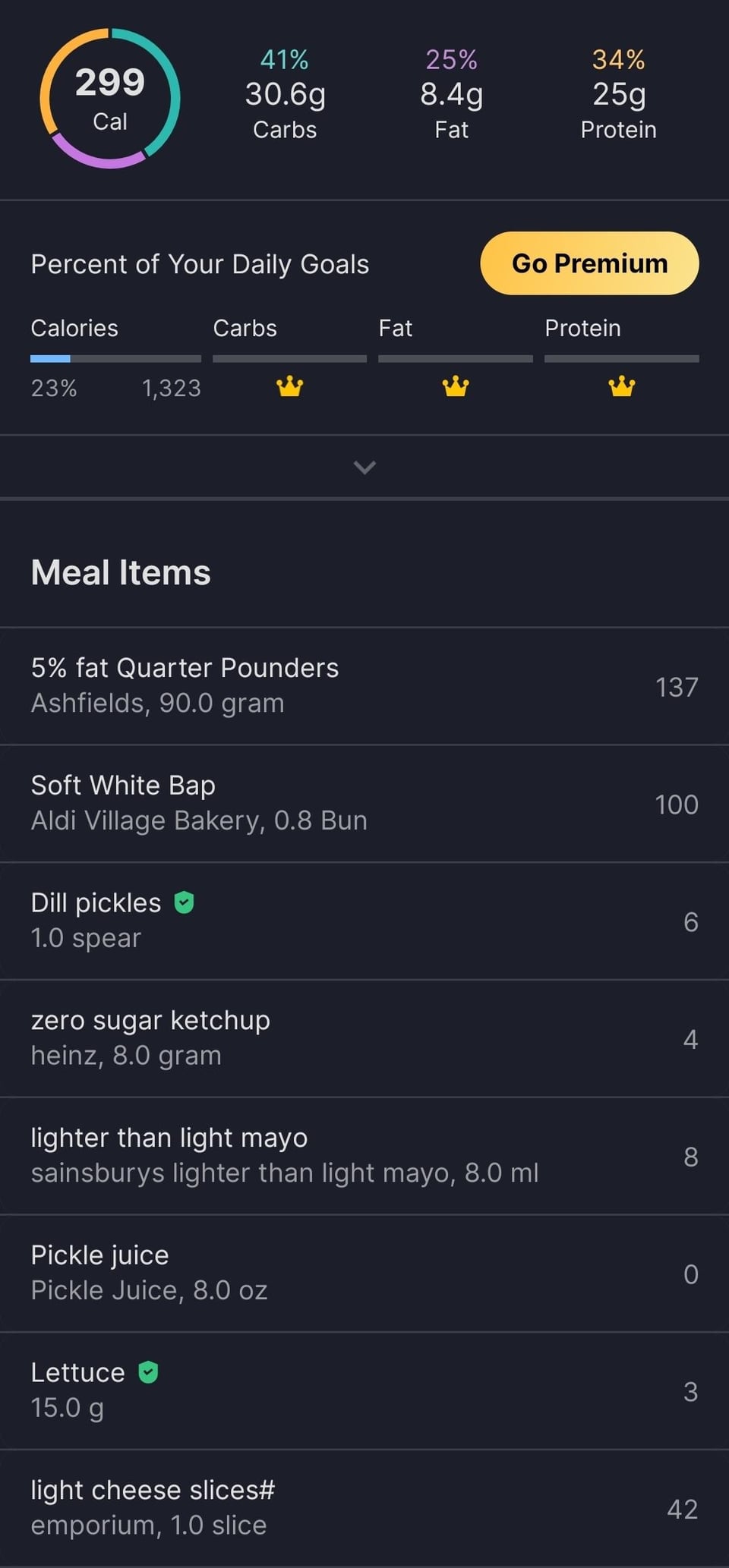
Task: Open the light cheese slices entry
Action: coord(364,1507)
